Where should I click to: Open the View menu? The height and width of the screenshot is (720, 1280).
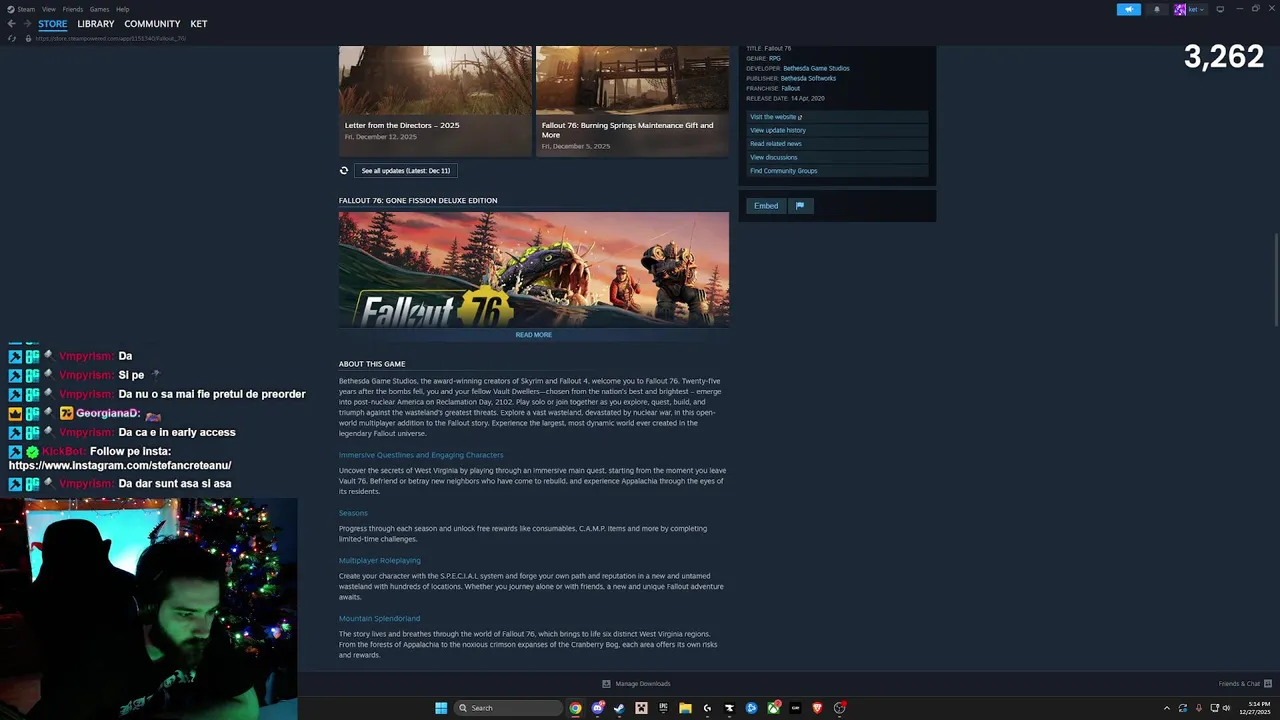pyautogui.click(x=49, y=9)
